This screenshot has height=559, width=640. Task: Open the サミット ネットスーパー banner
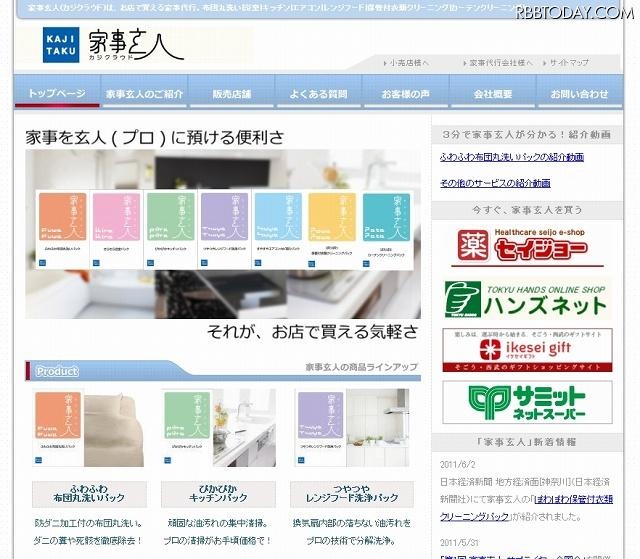(527, 401)
